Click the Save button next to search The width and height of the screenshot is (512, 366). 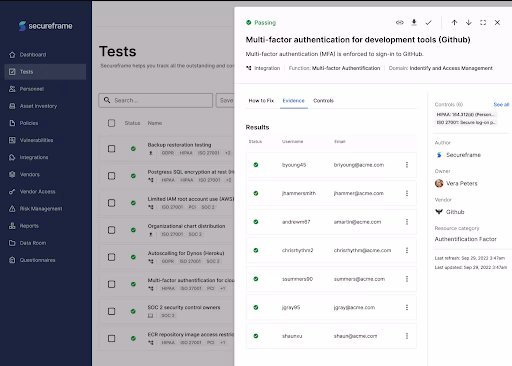point(225,100)
